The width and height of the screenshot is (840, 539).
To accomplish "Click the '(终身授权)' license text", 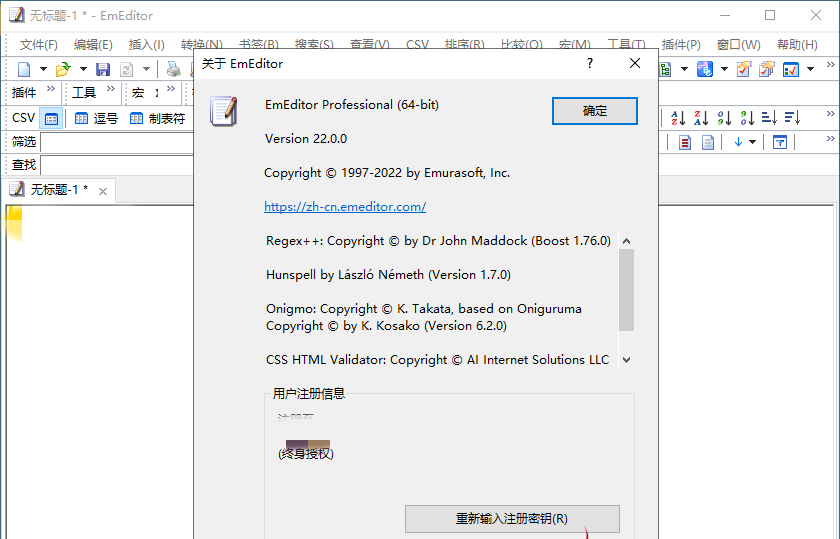I will 306,454.
